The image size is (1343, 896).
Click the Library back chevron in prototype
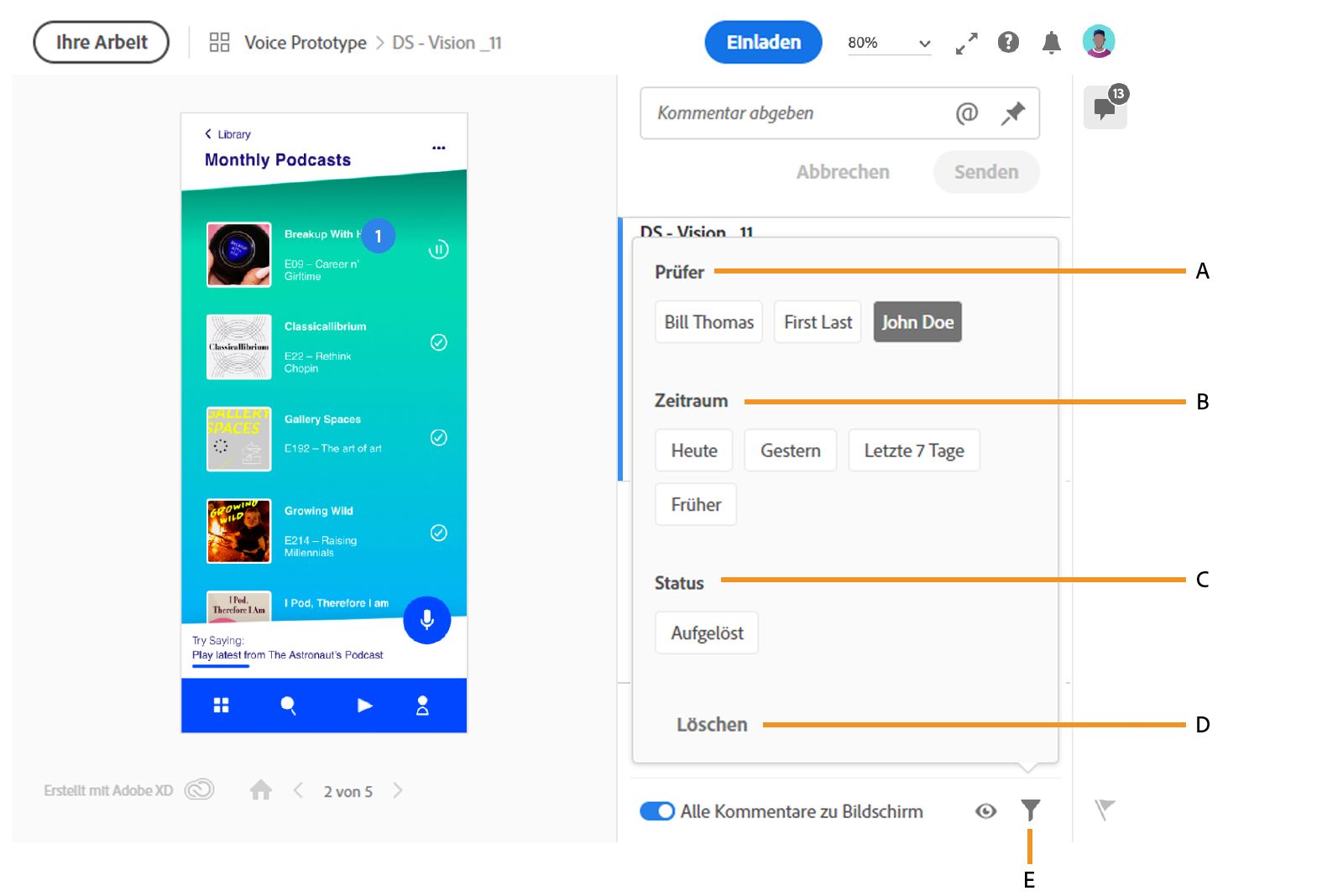[208, 134]
